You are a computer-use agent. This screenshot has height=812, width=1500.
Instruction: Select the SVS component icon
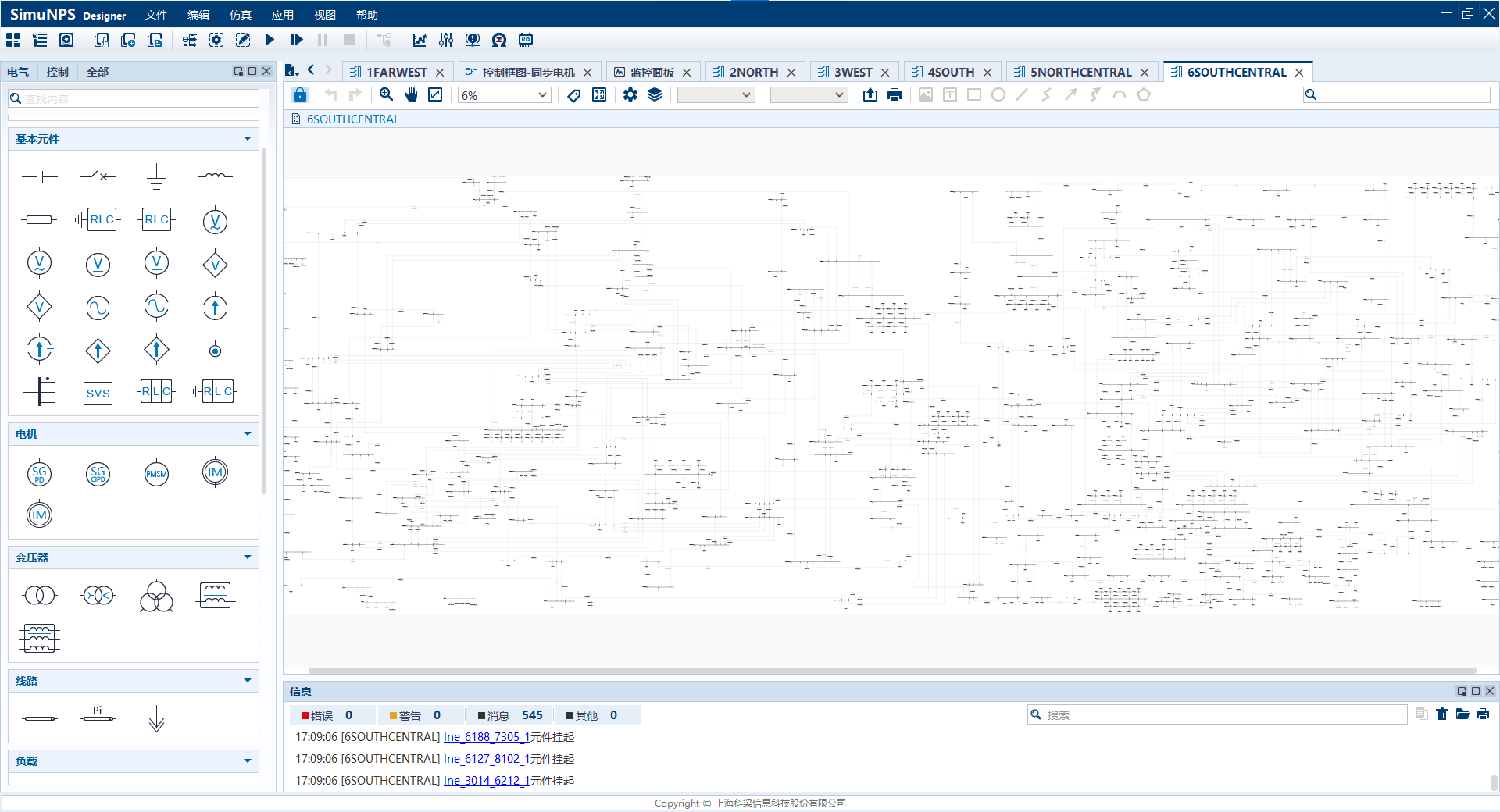[x=98, y=393]
